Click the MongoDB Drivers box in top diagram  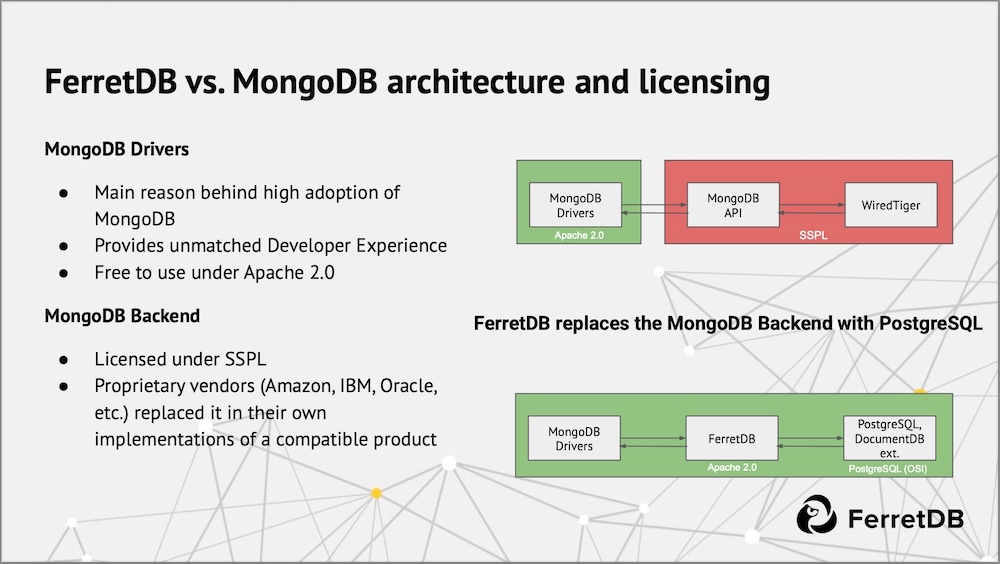575,205
